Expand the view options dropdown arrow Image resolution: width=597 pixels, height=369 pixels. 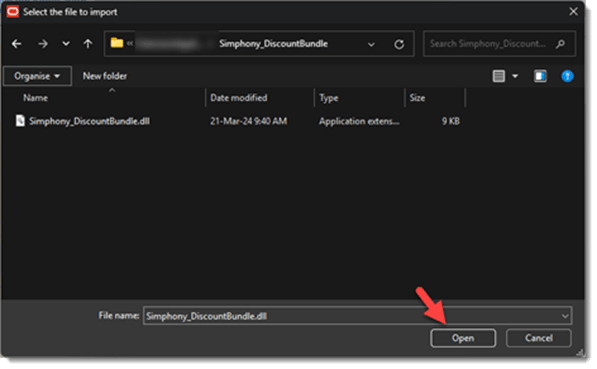(x=515, y=76)
